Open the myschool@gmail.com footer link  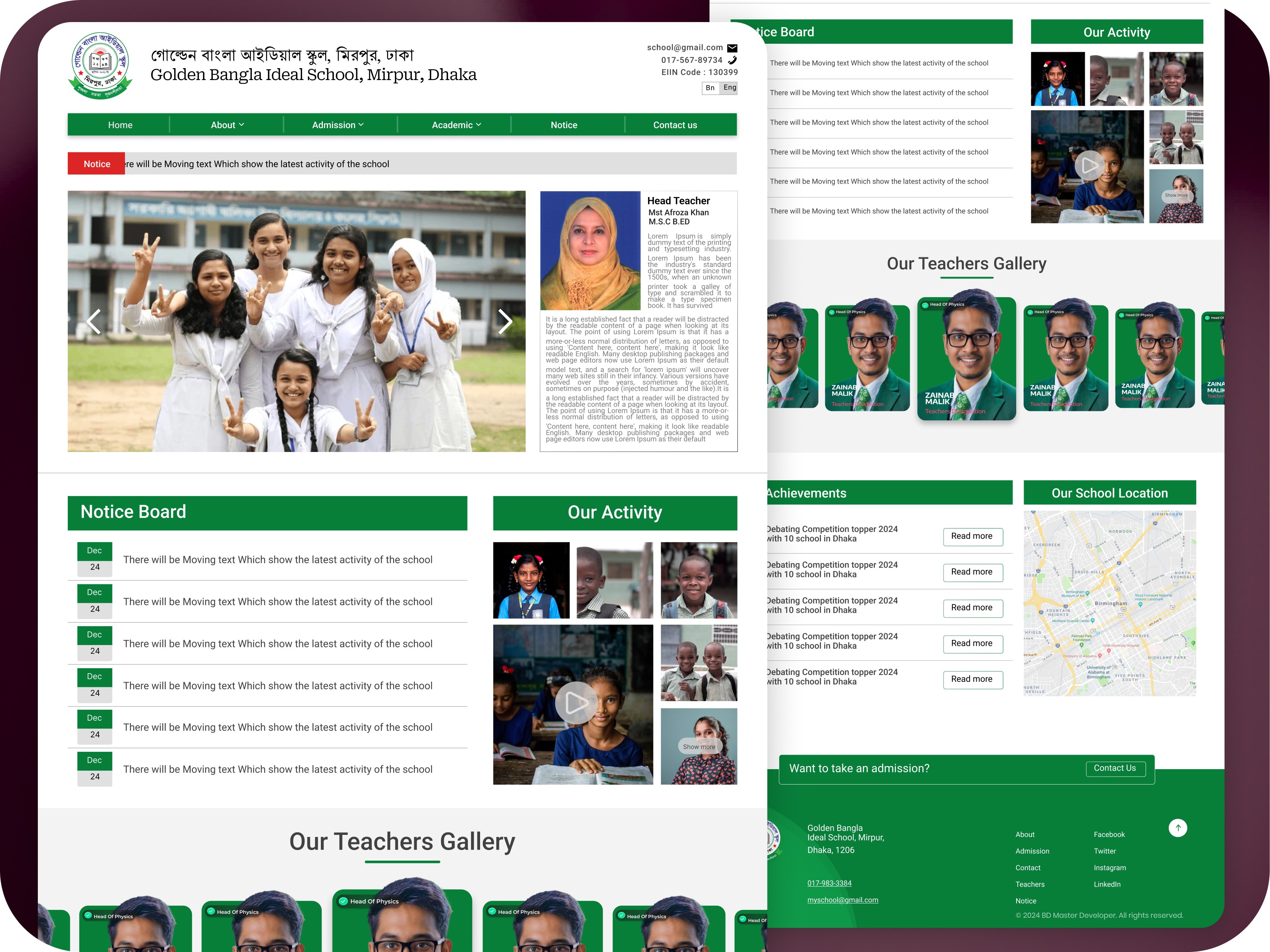842,900
